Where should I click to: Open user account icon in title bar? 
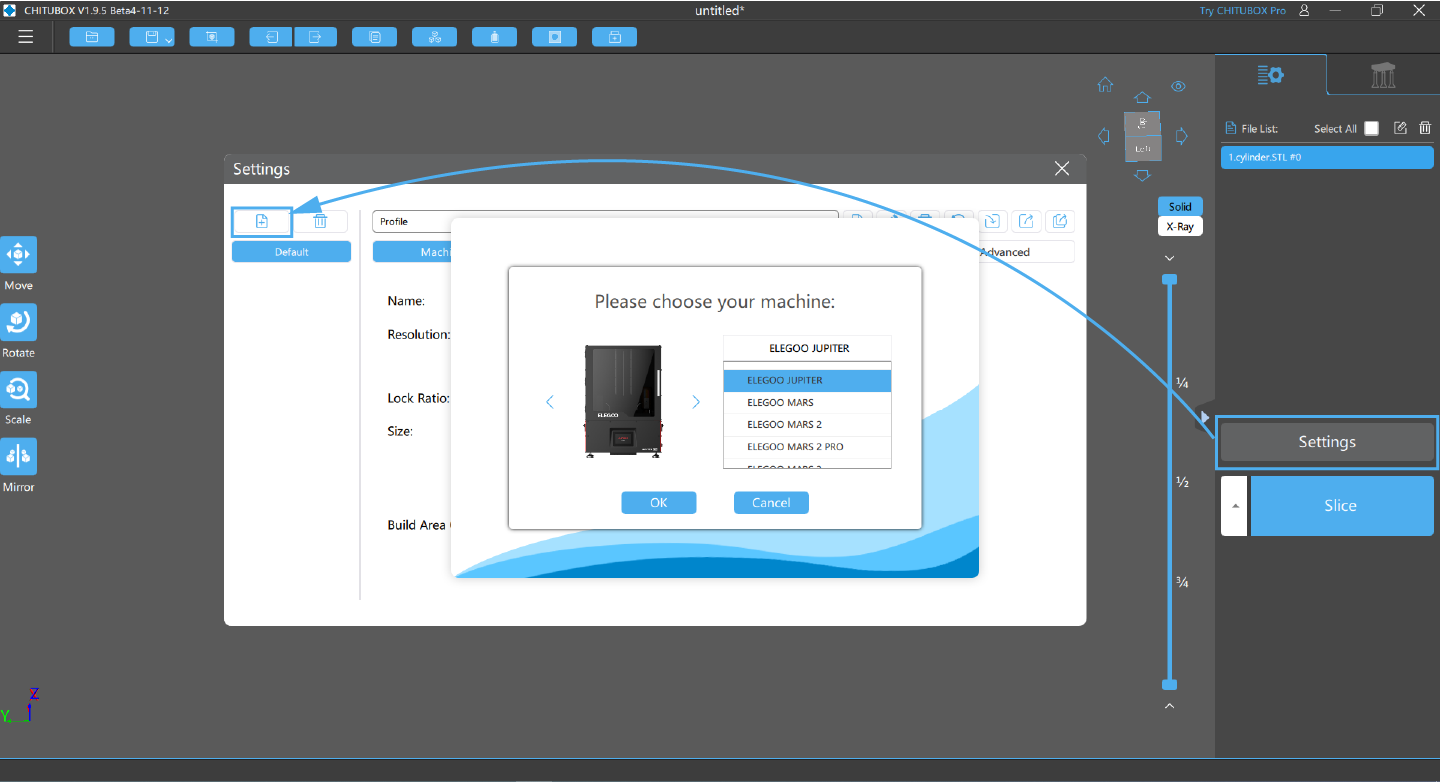pos(1304,10)
